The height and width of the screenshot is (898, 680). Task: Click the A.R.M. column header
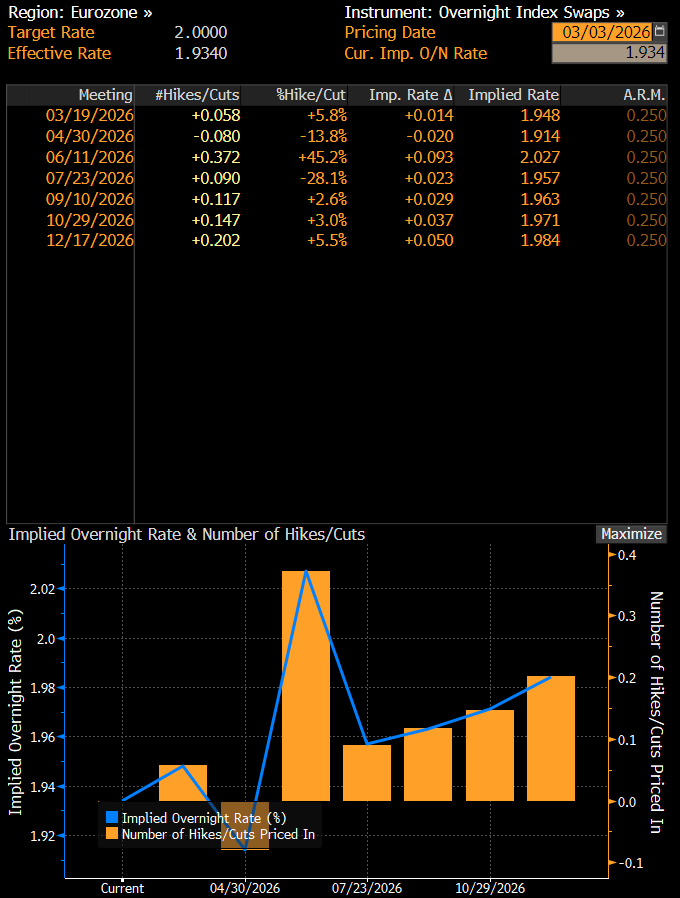[643, 95]
